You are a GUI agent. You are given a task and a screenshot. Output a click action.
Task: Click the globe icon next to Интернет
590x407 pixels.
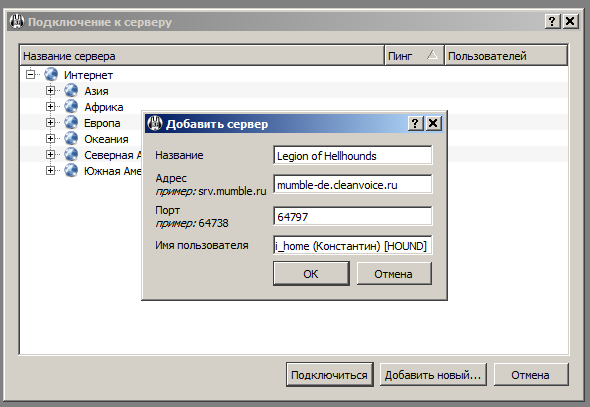pyautogui.click(x=51, y=74)
